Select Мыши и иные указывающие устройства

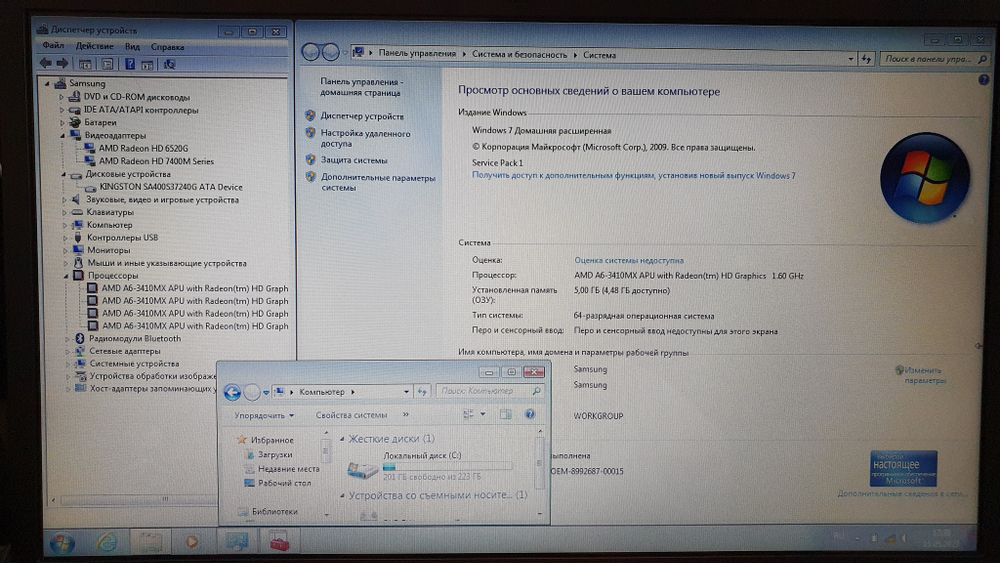[x=166, y=263]
